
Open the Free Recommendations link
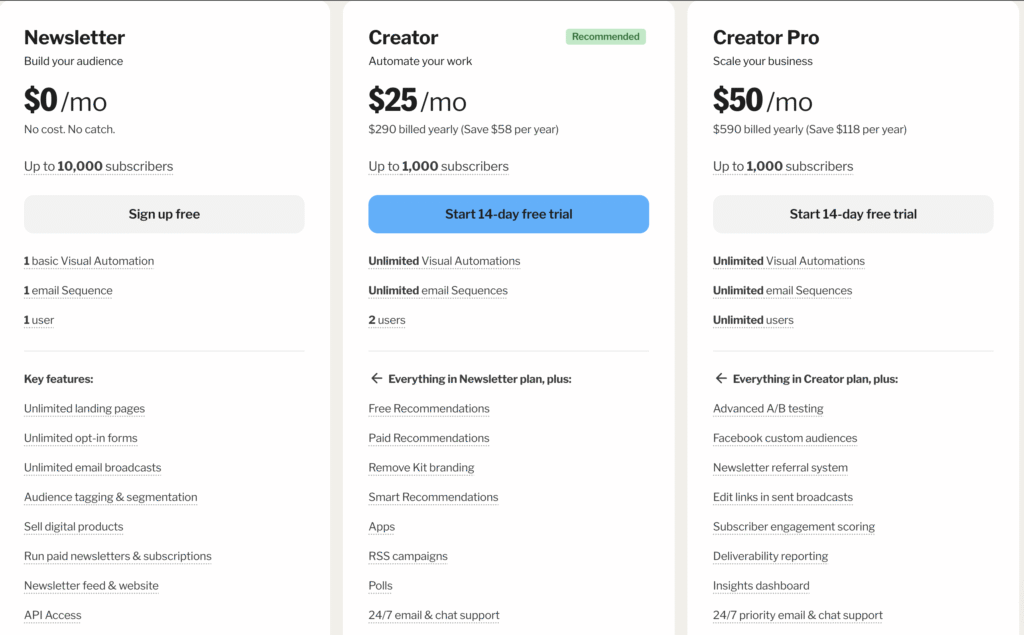pyautogui.click(x=429, y=408)
